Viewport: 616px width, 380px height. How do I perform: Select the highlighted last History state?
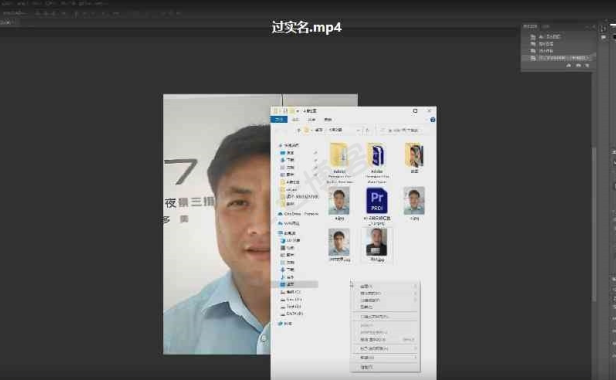pyautogui.click(x=558, y=58)
